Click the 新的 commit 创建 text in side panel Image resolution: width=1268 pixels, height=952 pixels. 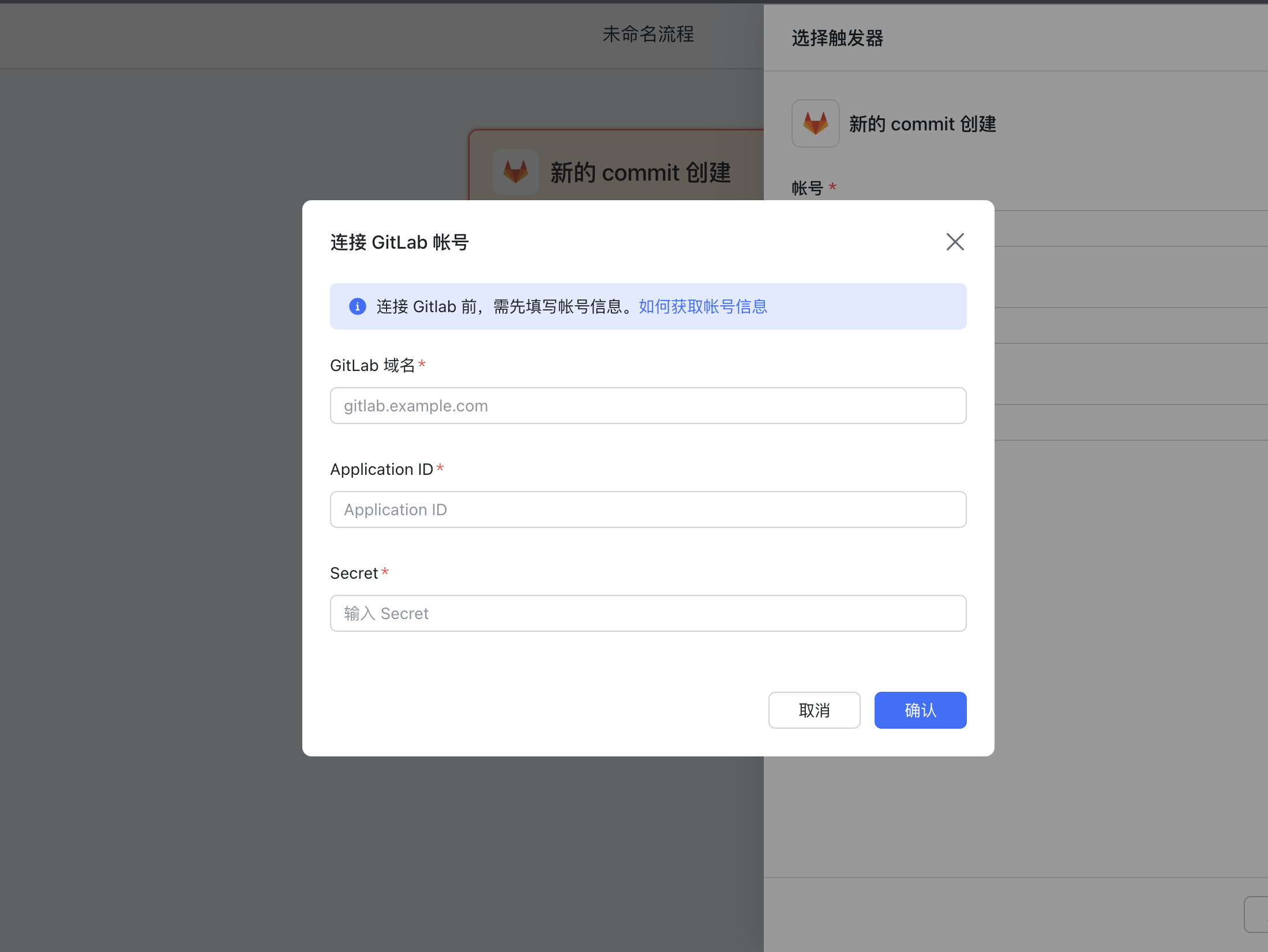pyautogui.click(x=922, y=124)
